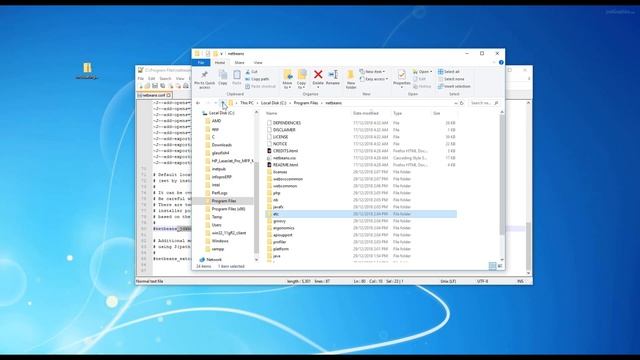The height and width of the screenshot is (360, 640).
Task: Sort by Date modified column header
Action: [366, 113]
